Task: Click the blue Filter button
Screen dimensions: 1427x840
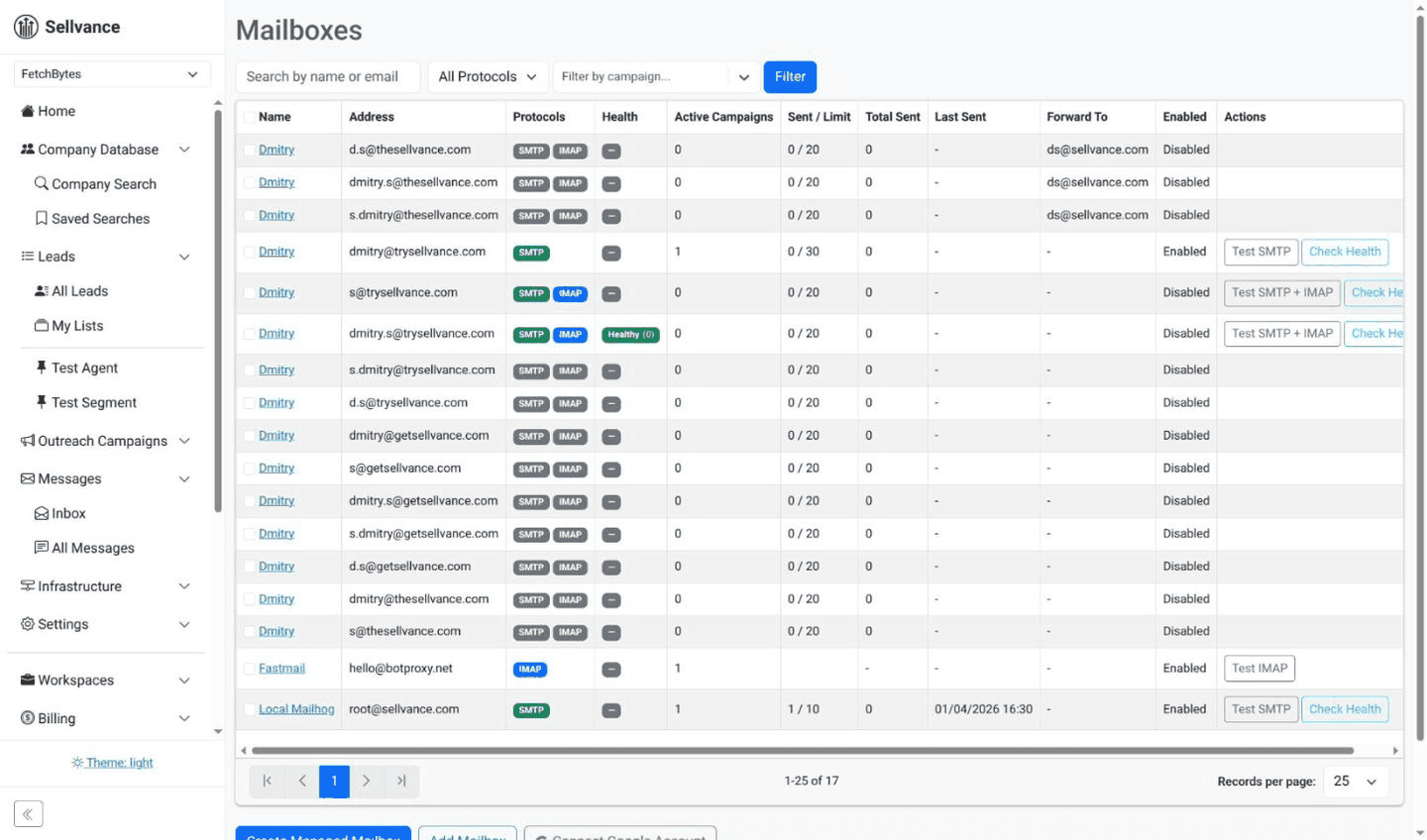Action: click(x=790, y=76)
